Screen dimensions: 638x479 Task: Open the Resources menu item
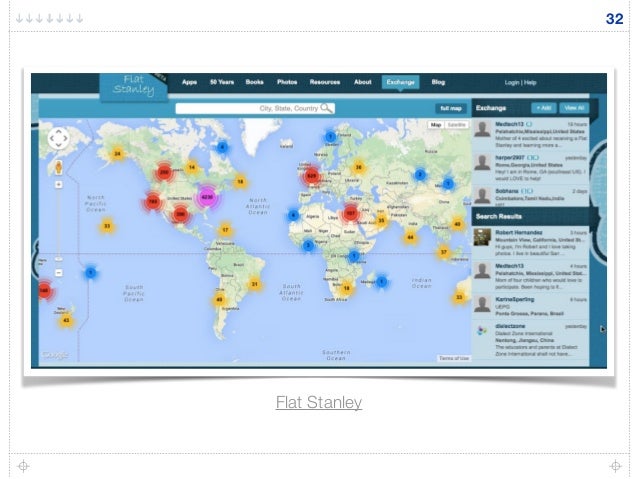325,82
